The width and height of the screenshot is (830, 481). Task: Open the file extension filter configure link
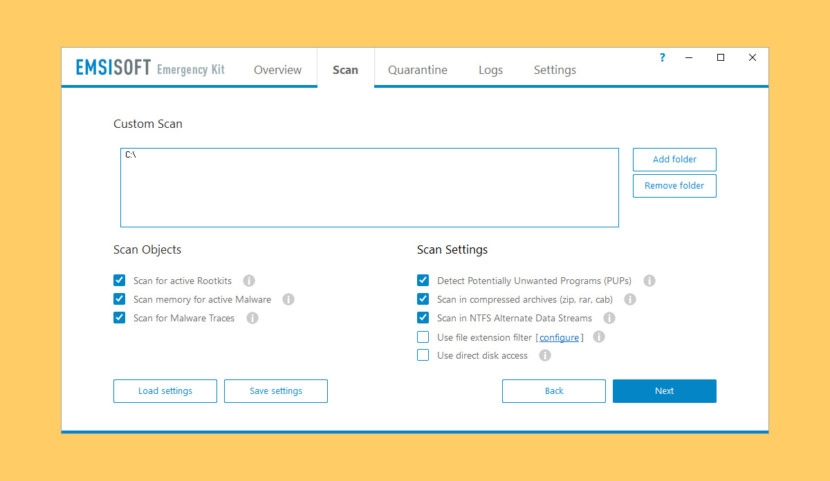559,338
